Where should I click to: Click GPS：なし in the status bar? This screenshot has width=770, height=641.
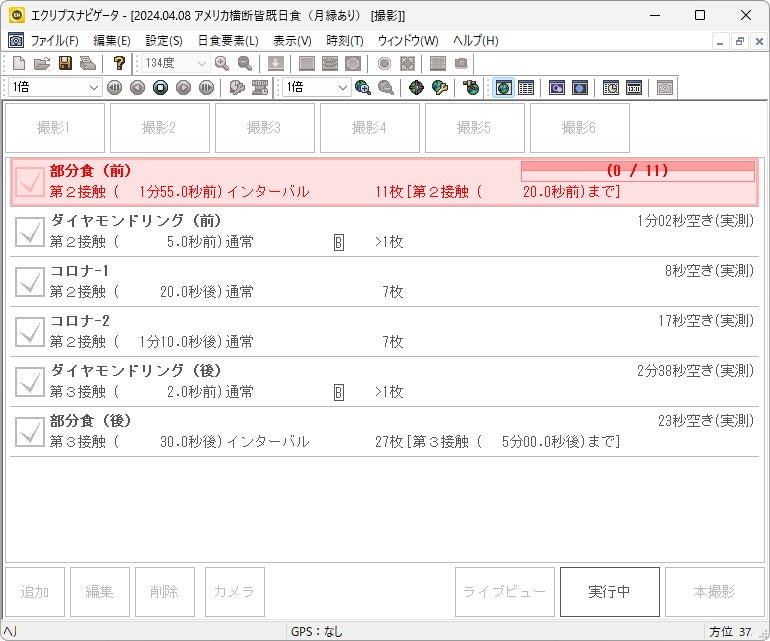click(x=317, y=632)
